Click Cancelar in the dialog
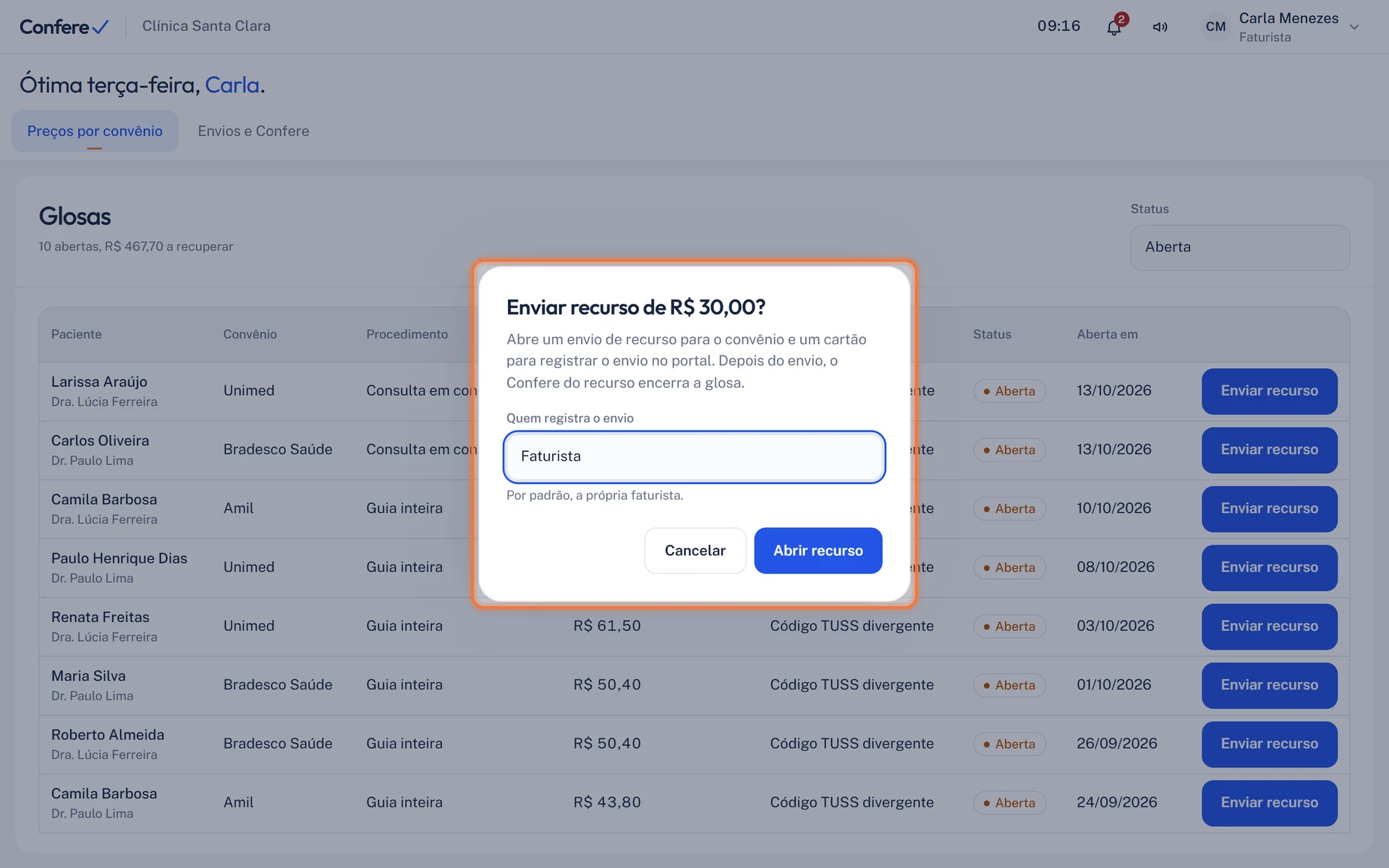Viewport: 1389px width, 868px height. [695, 550]
